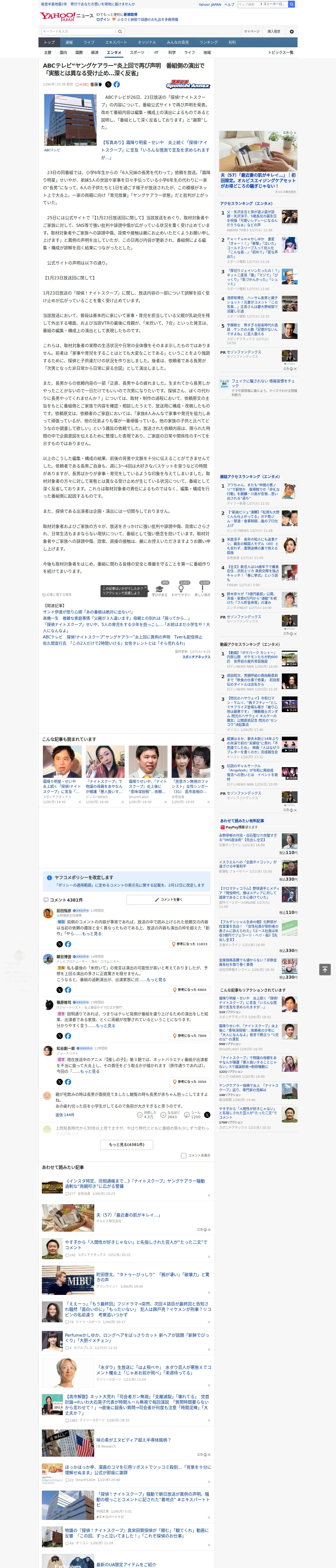Share the article on Facebook
This screenshot has width=336, height=1568.
click(116, 85)
